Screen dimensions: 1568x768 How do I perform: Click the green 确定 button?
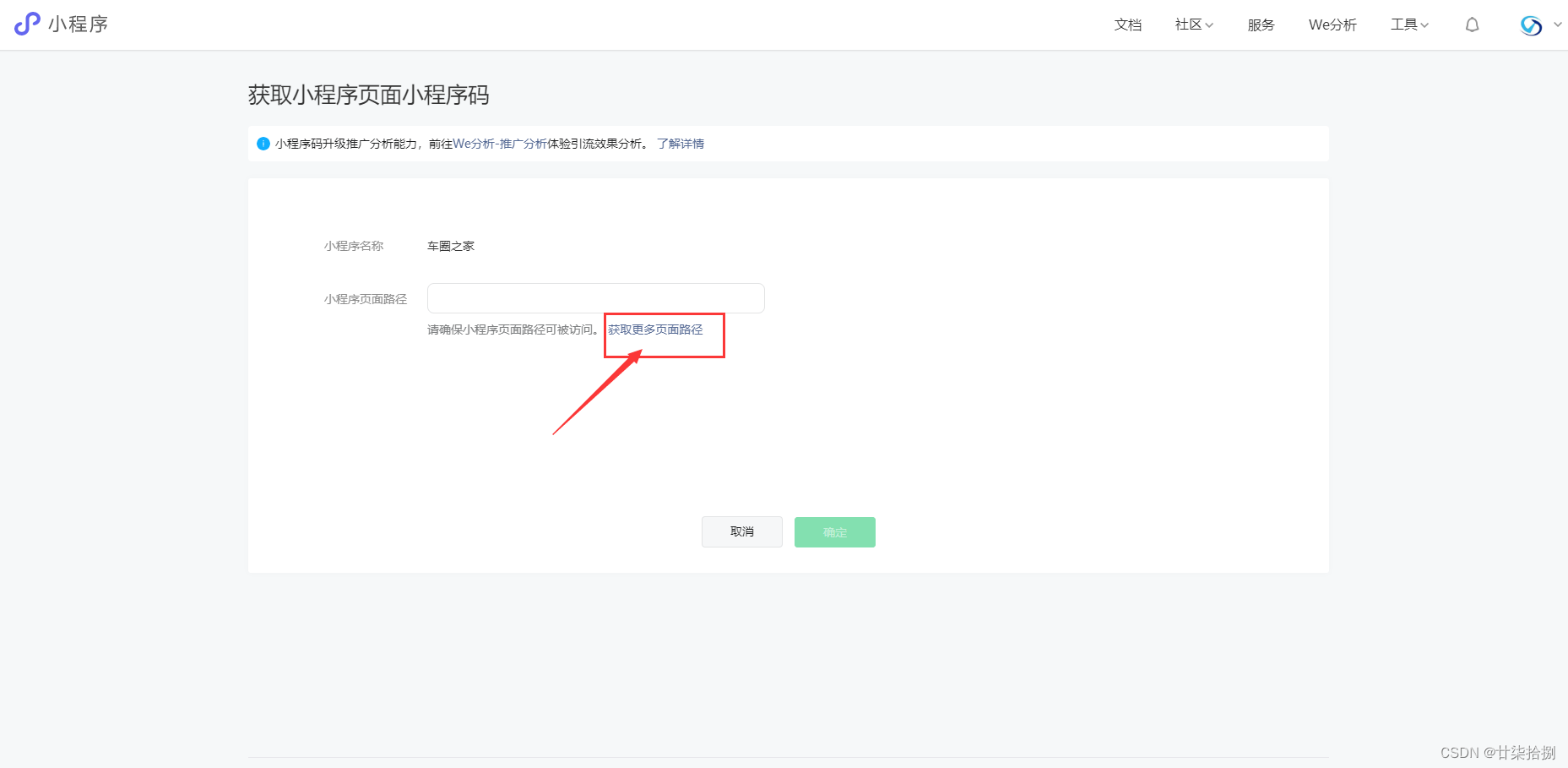click(x=835, y=532)
